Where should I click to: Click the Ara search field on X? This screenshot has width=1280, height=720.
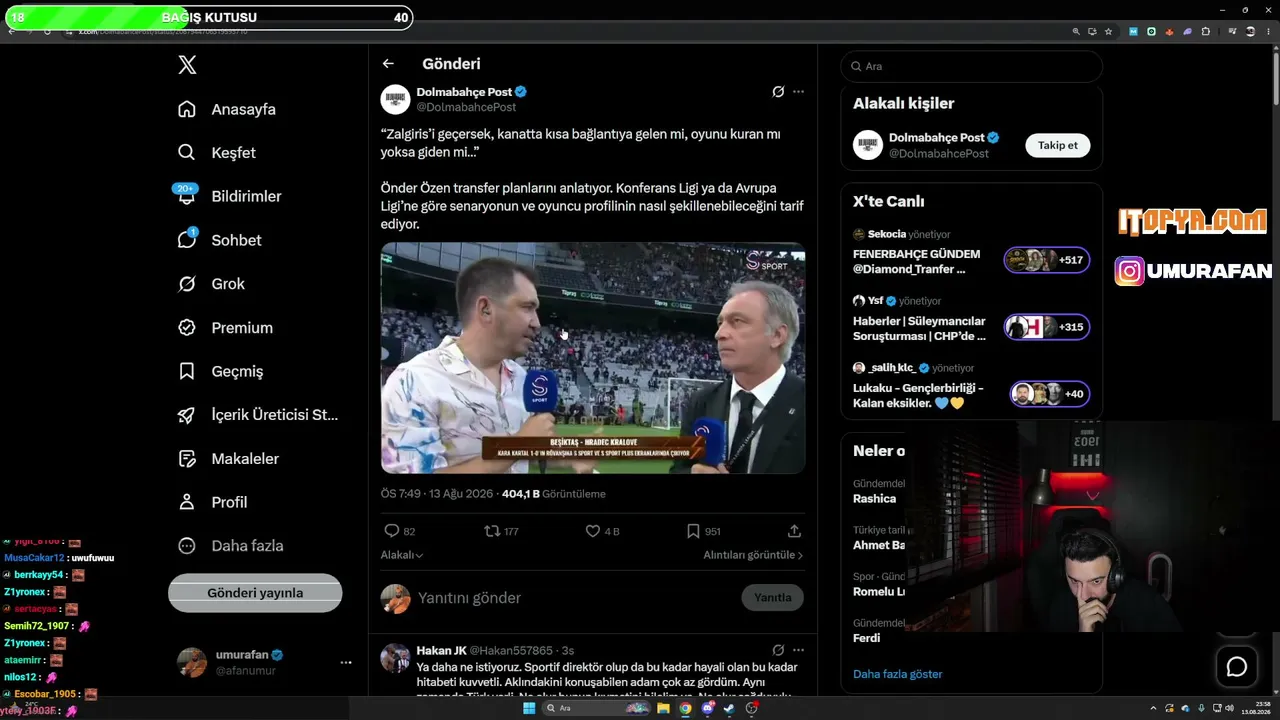click(972, 66)
